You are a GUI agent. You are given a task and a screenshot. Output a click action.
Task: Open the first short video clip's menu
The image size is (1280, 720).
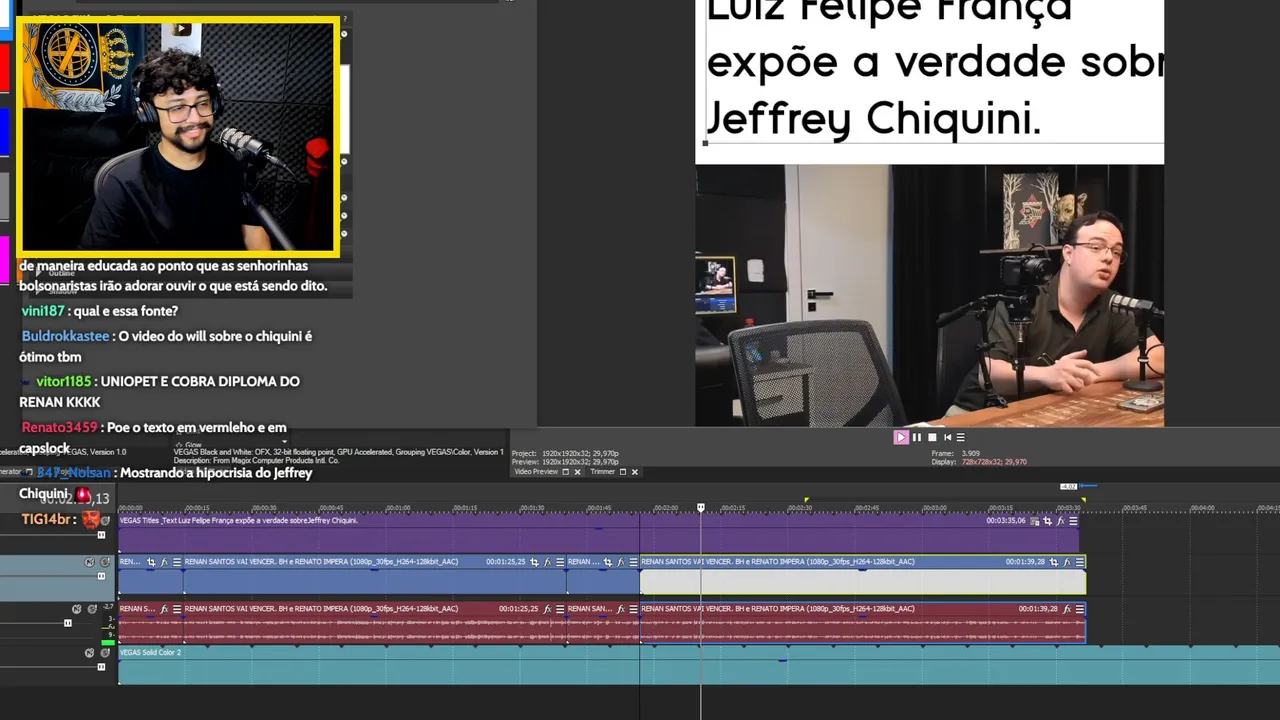tap(177, 562)
